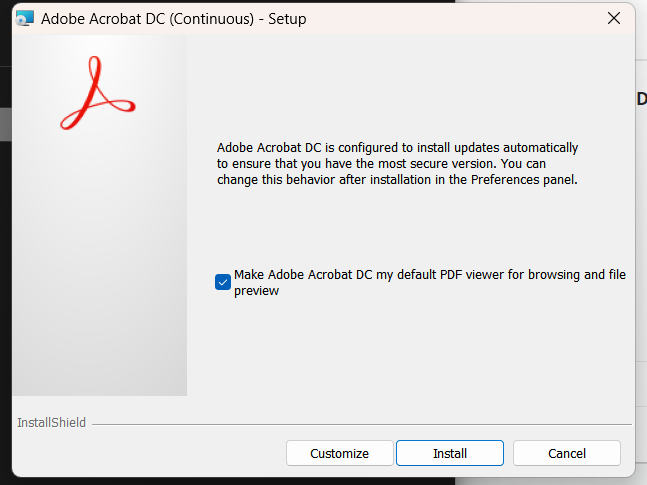This screenshot has height=485, width=647.
Task: Click the background window at right edge
Action: click(x=641, y=250)
